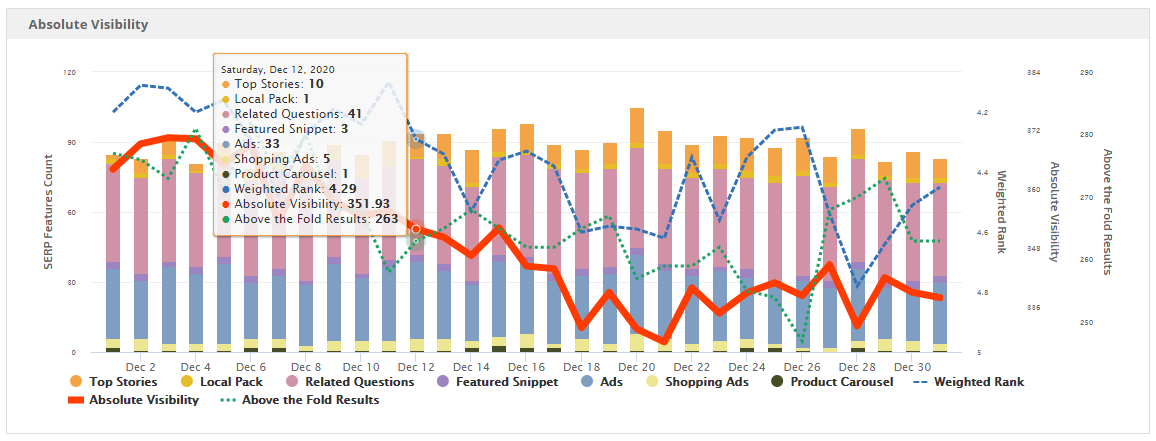The height and width of the screenshot is (441, 1156).
Task: Select the Dec 12 Absolute Visibility data point
Action: coord(416,229)
